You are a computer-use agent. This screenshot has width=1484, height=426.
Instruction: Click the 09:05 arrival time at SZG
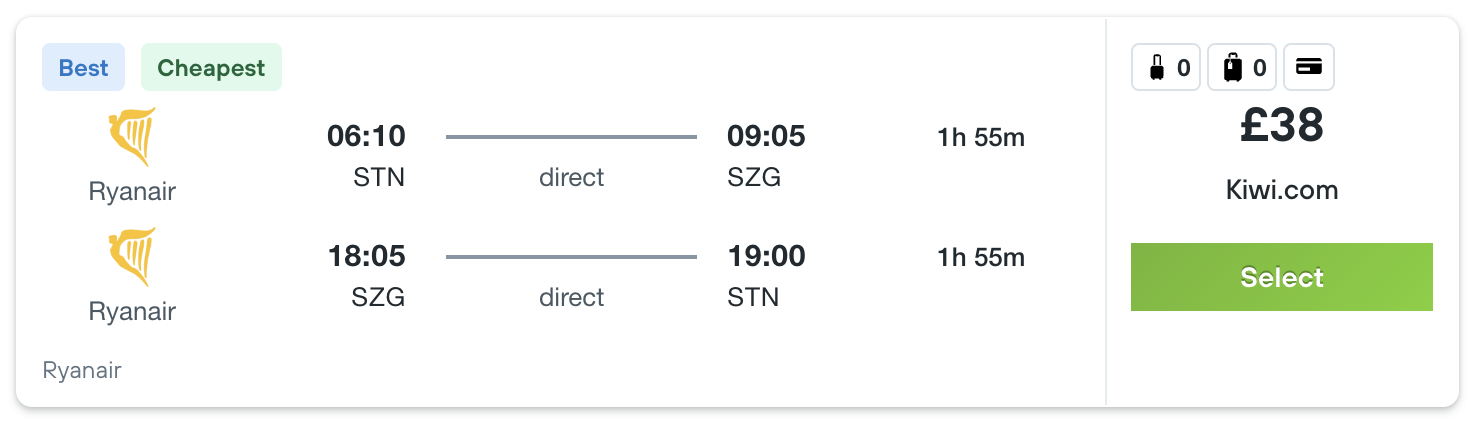766,136
